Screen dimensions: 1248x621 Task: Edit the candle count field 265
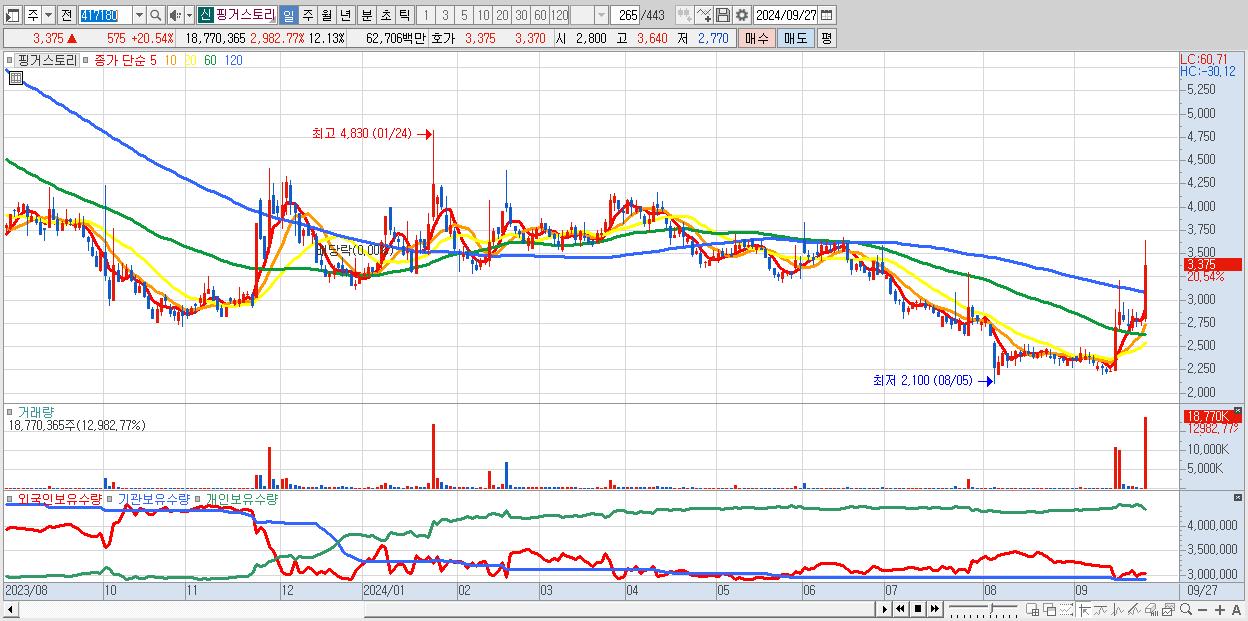pyautogui.click(x=625, y=15)
